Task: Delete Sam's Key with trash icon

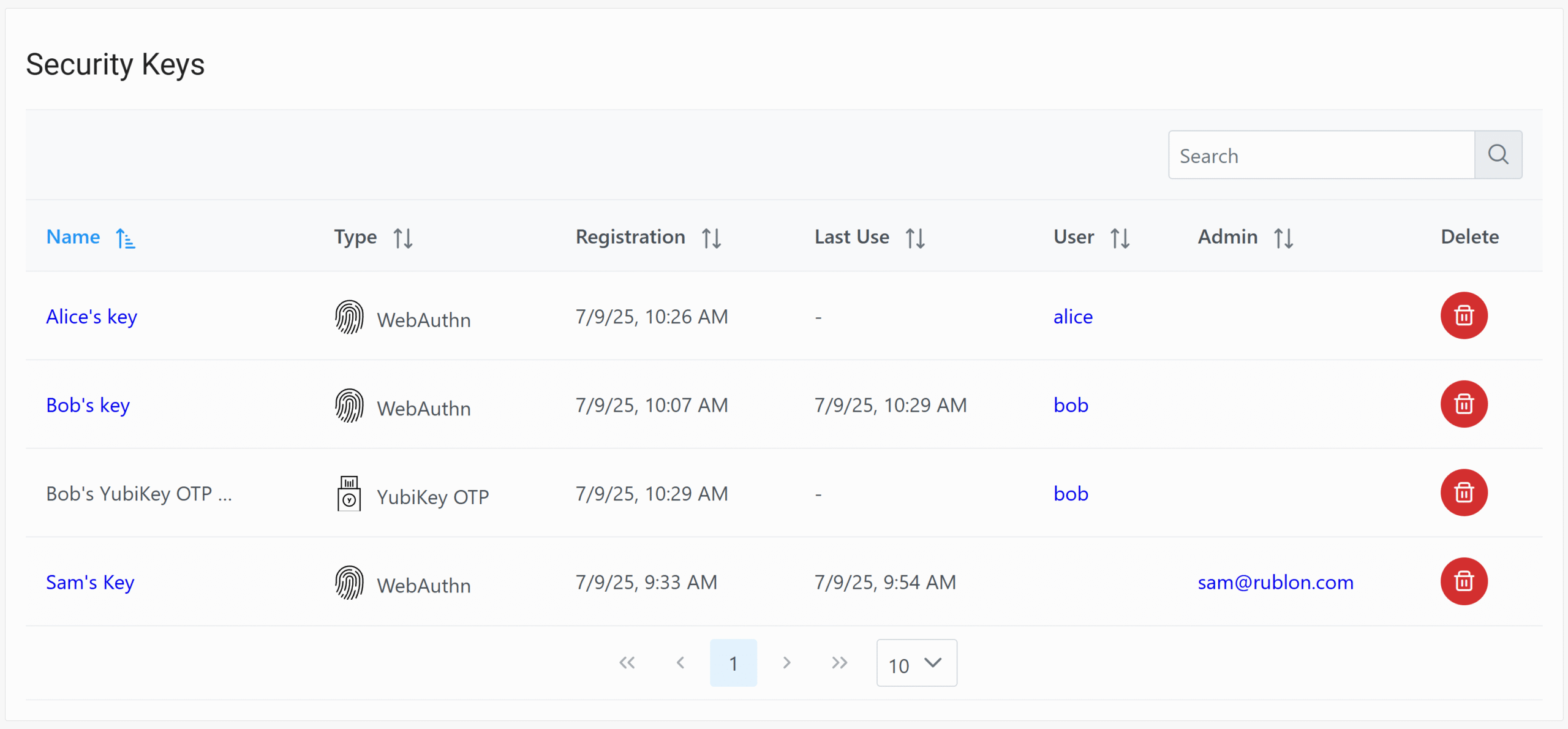Action: tap(1463, 581)
